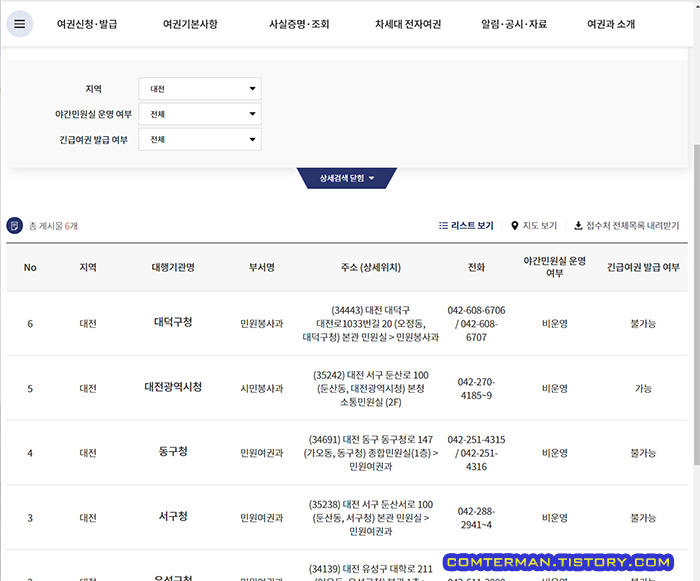Switch to 리스트 보기 view
The image size is (700, 581).
pos(466,226)
